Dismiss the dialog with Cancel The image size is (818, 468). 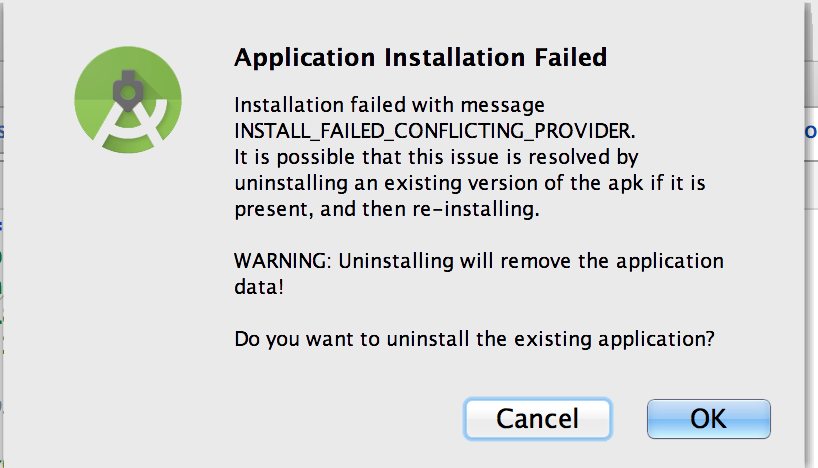pyautogui.click(x=537, y=419)
